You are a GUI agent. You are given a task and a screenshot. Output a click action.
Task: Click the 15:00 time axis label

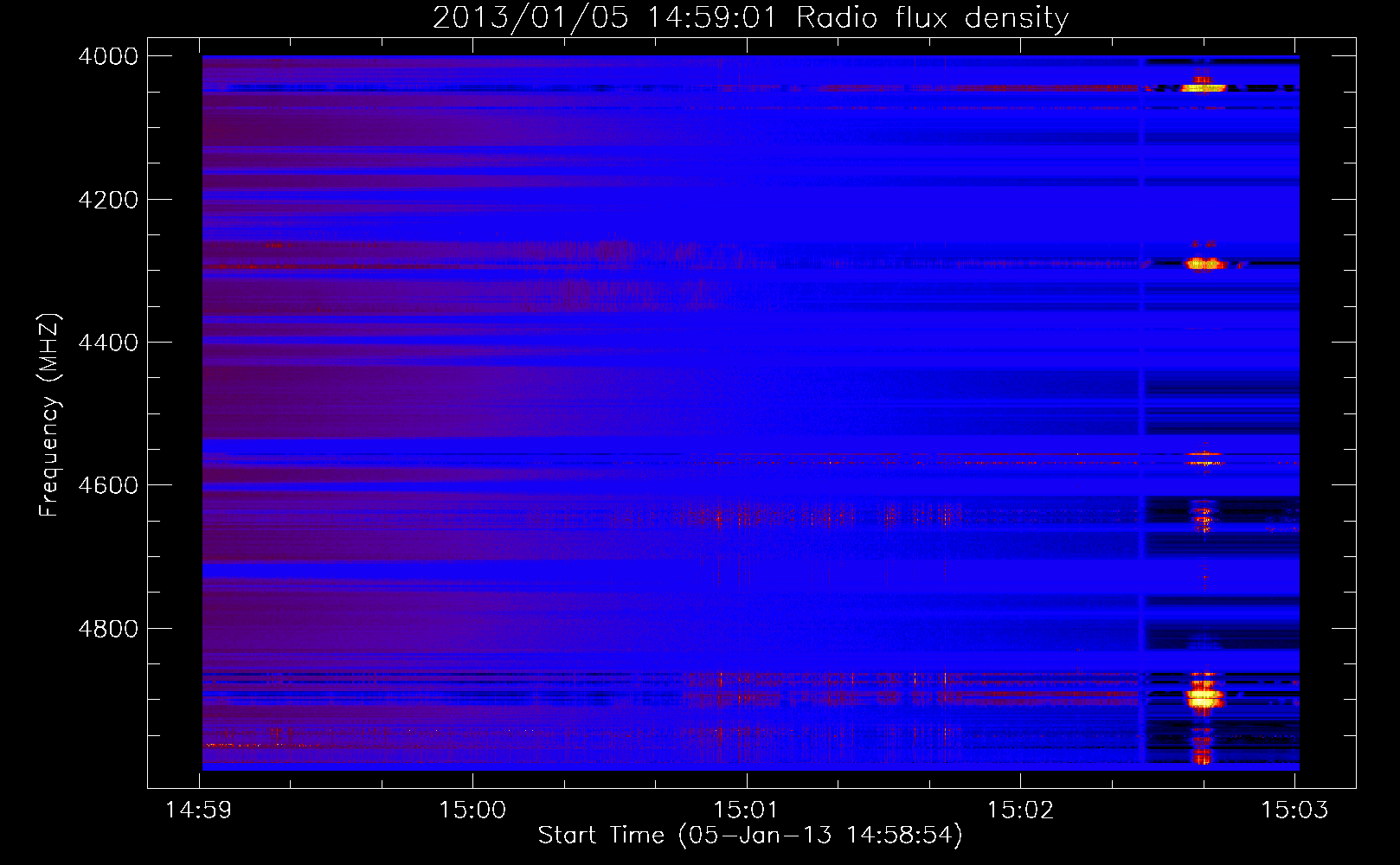pos(472,811)
